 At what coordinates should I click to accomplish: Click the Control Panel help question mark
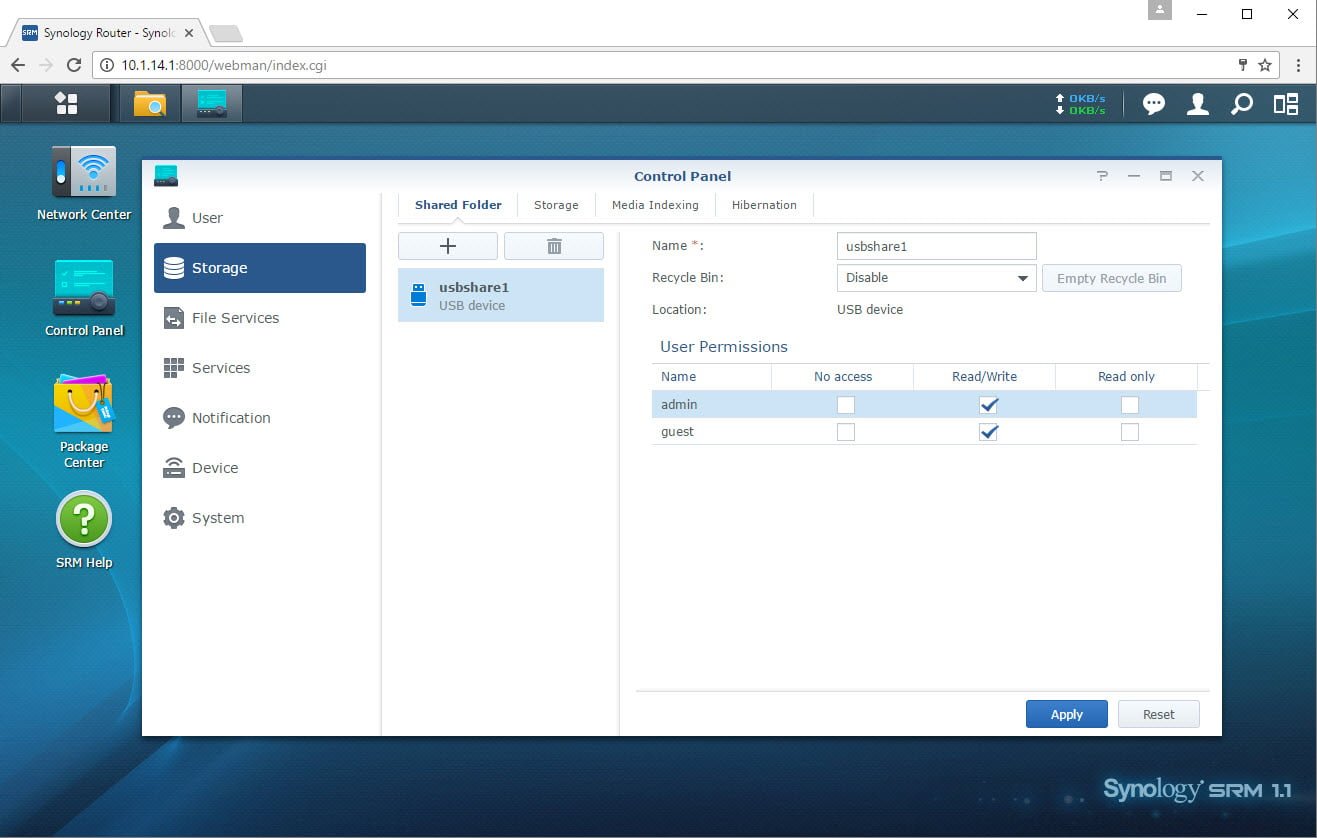pos(1102,176)
